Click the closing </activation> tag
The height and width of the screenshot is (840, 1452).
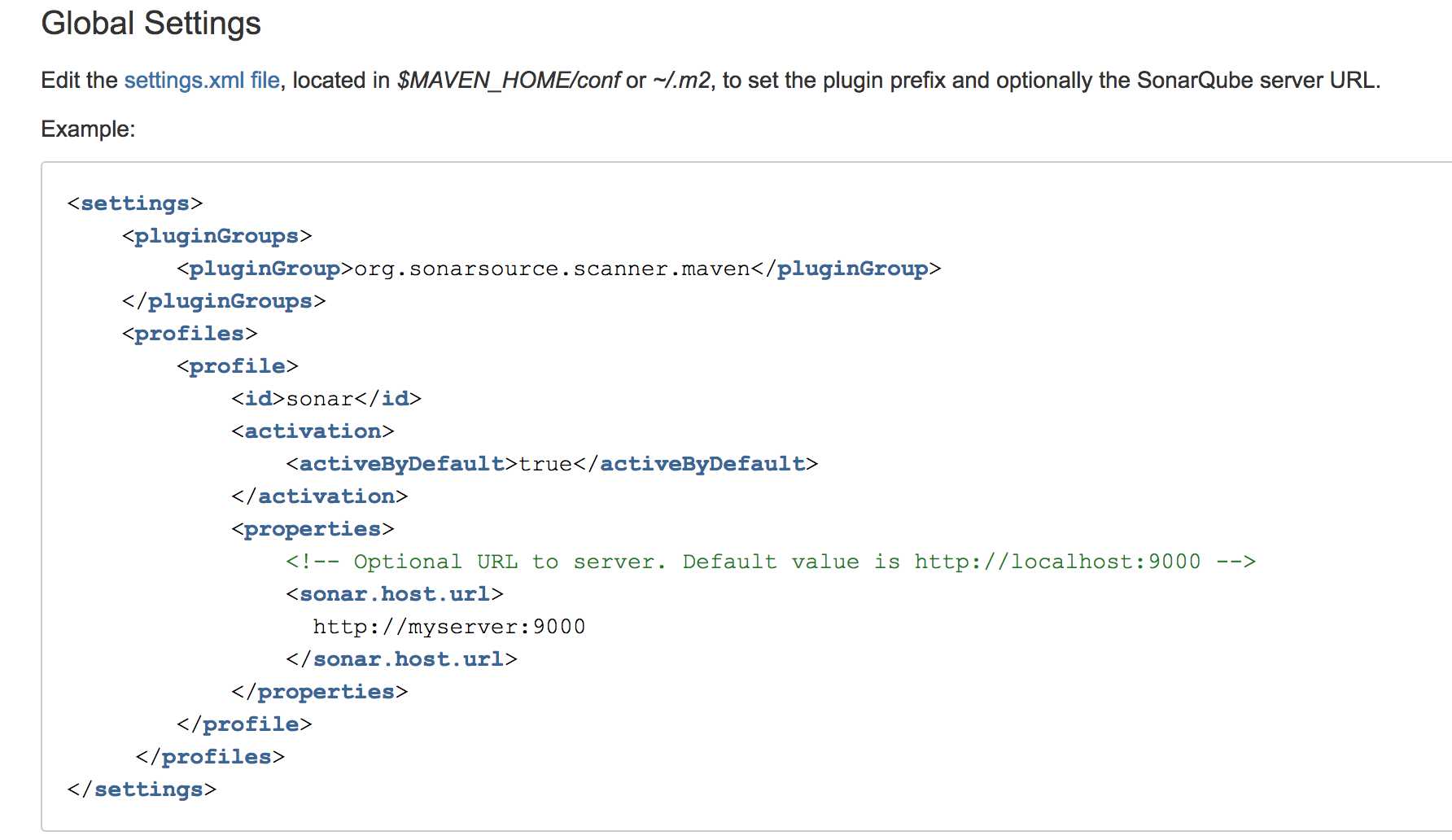click(319, 497)
